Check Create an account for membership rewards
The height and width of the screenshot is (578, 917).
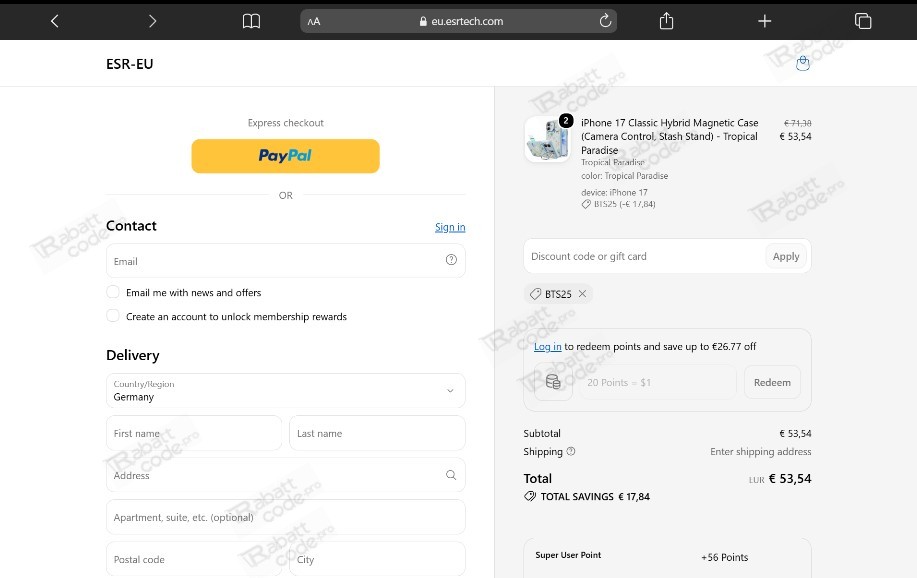[113, 316]
